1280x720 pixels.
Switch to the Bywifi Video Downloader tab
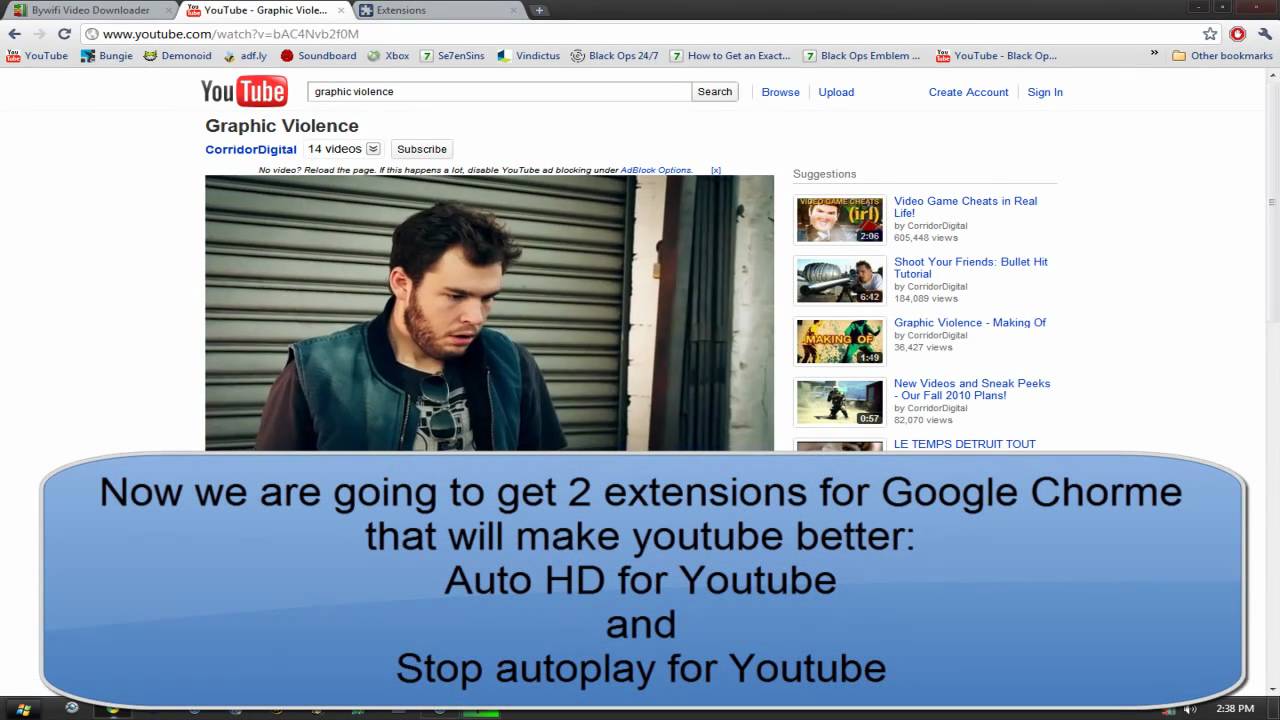pyautogui.click(x=90, y=10)
